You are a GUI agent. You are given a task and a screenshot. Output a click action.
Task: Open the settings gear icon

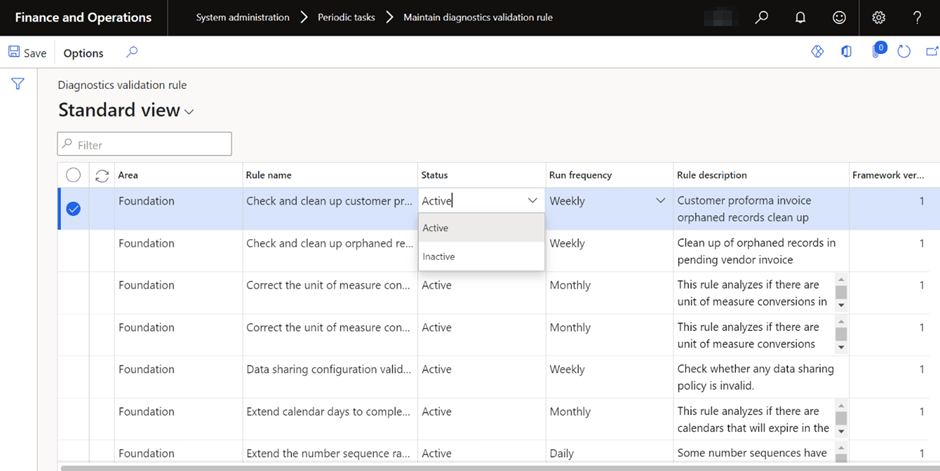(x=879, y=18)
